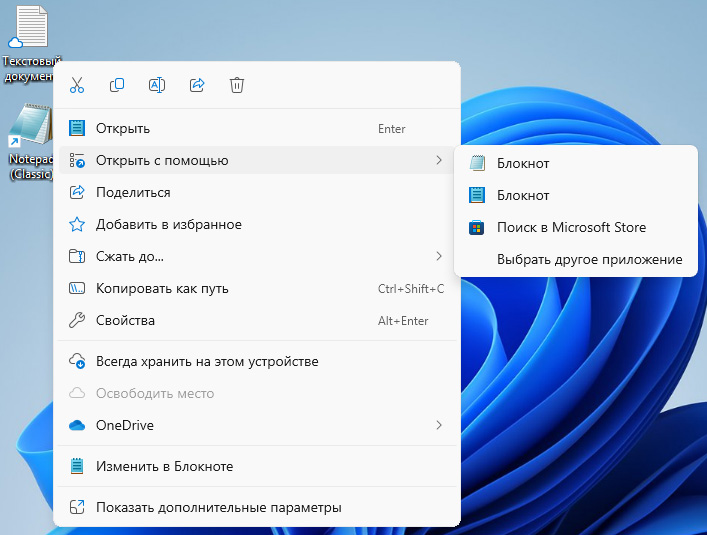Click the wrench icon beside Свойства

77,320
